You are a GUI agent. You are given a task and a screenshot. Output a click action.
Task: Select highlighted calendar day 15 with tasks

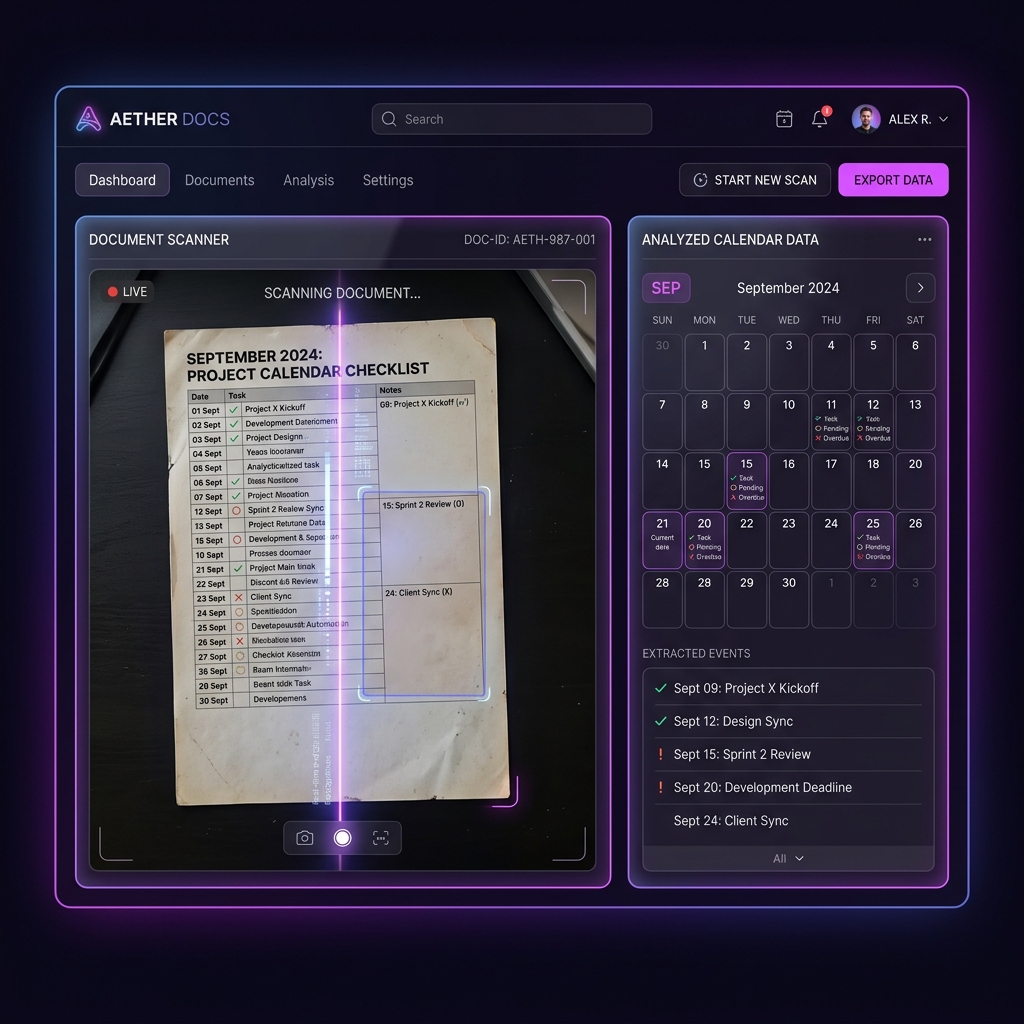coord(746,481)
